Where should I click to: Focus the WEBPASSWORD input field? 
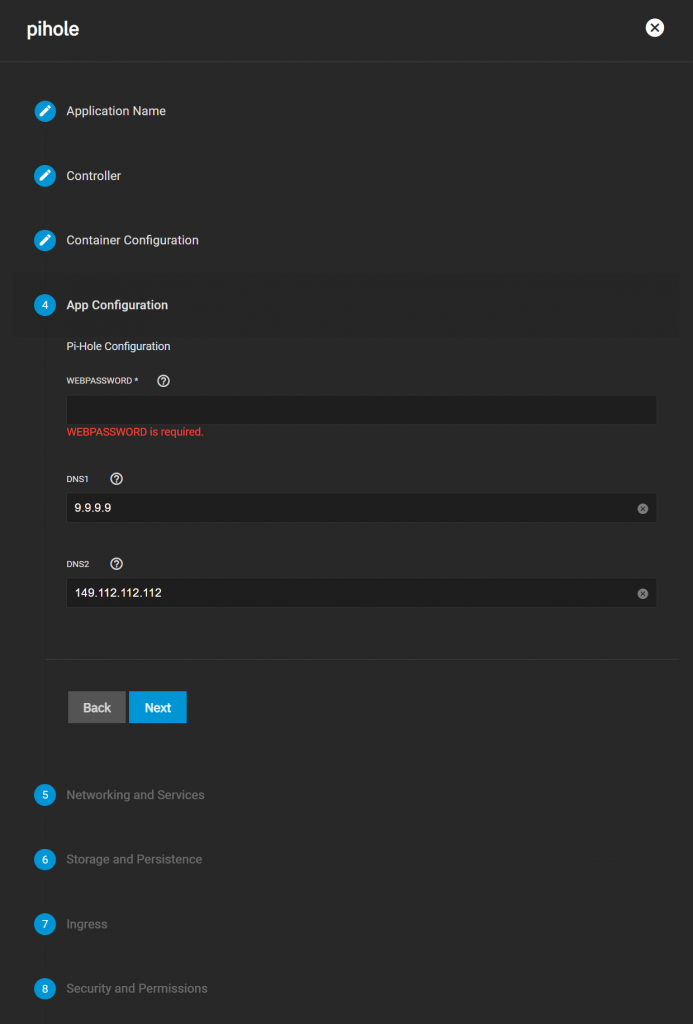361,409
